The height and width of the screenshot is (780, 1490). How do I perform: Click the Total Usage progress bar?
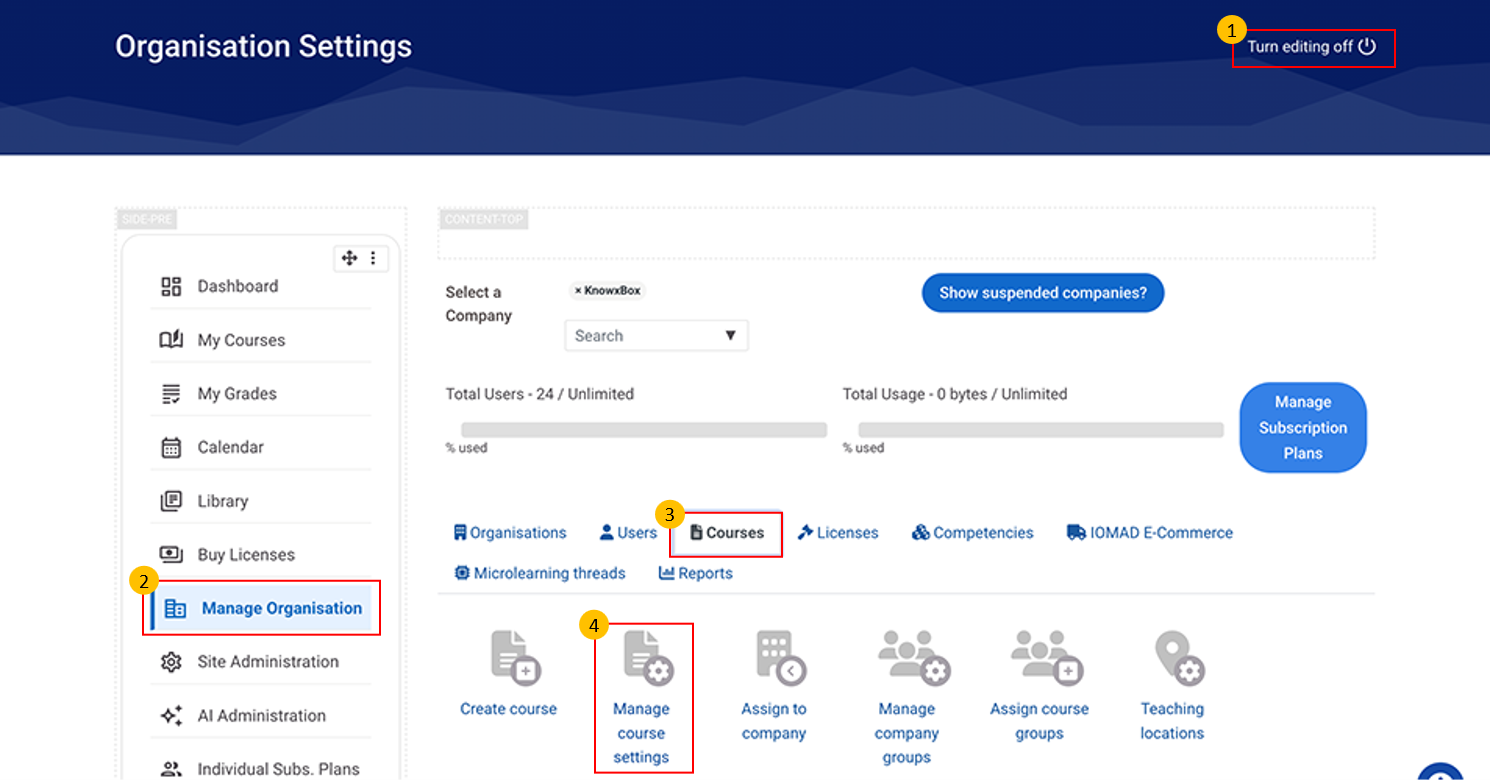(1041, 430)
